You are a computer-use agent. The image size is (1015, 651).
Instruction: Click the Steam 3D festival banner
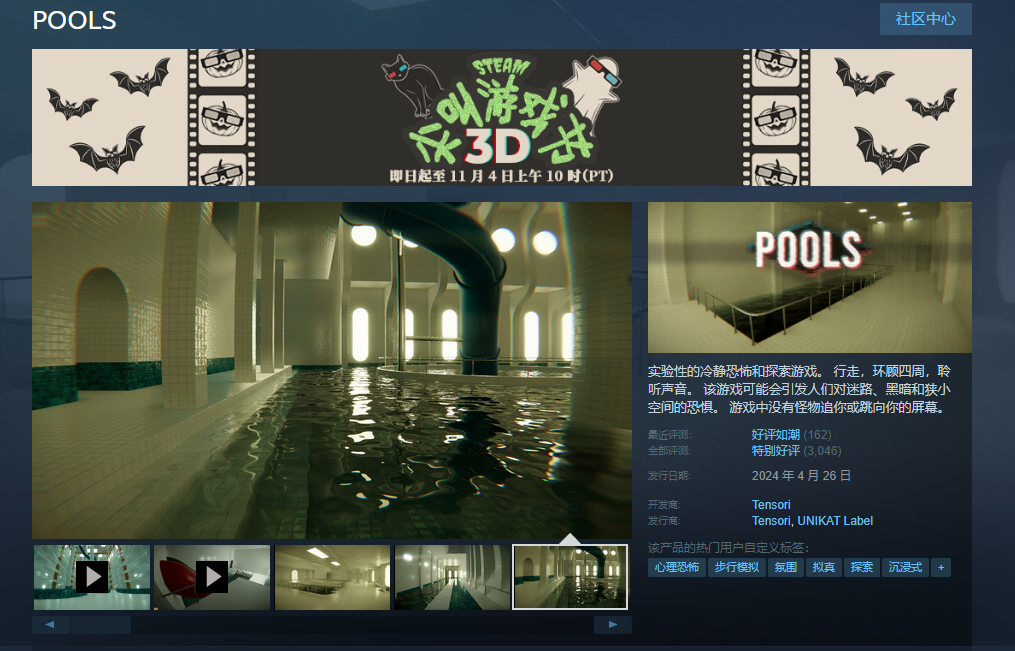click(501, 118)
